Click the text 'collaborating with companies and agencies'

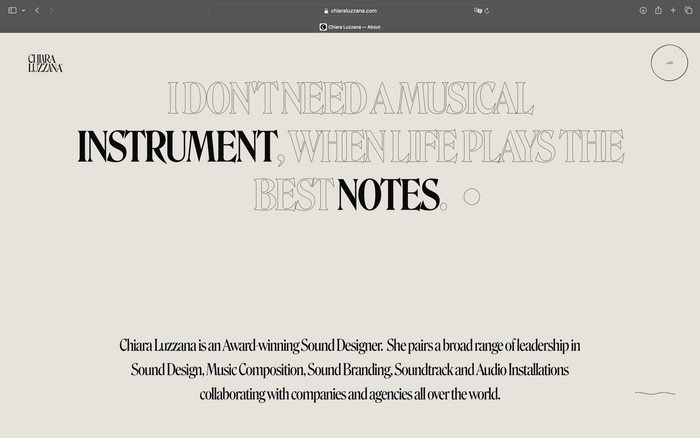coord(306,394)
